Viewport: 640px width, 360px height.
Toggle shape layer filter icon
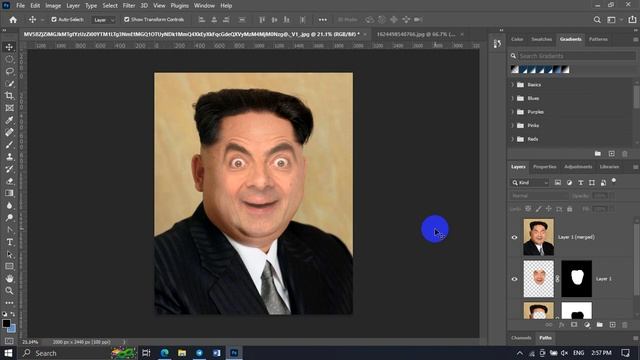(592, 183)
